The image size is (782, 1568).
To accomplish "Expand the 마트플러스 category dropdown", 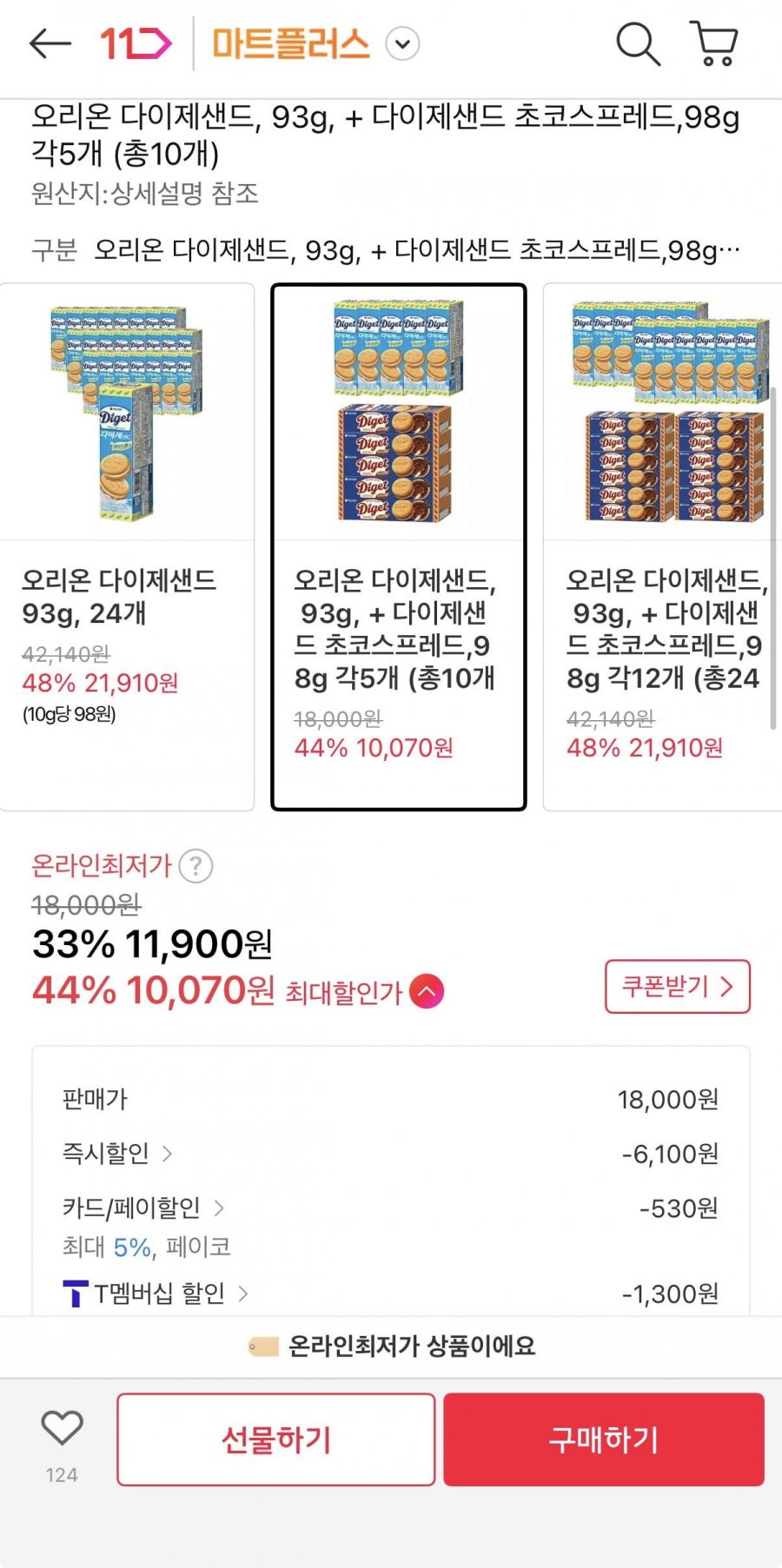I will click(x=402, y=43).
